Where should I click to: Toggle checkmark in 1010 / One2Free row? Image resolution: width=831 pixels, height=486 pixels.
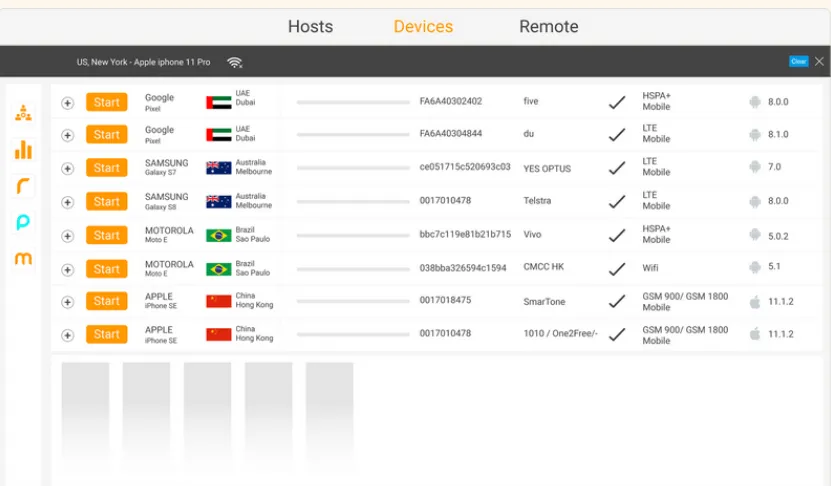point(617,334)
